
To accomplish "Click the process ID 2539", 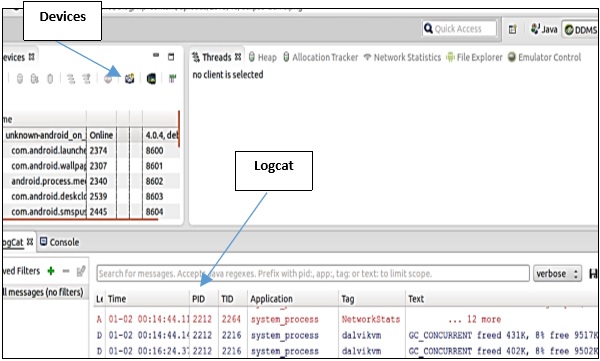I will pos(98,196).
